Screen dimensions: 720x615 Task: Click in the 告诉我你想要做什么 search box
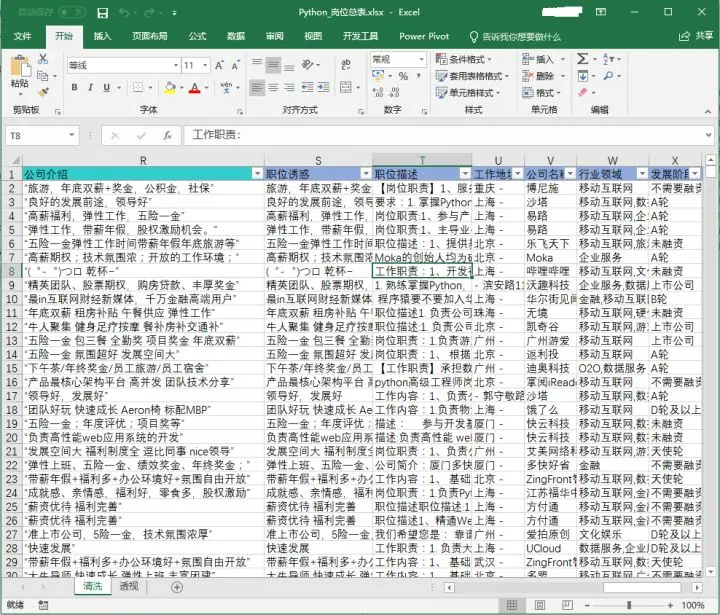point(515,36)
